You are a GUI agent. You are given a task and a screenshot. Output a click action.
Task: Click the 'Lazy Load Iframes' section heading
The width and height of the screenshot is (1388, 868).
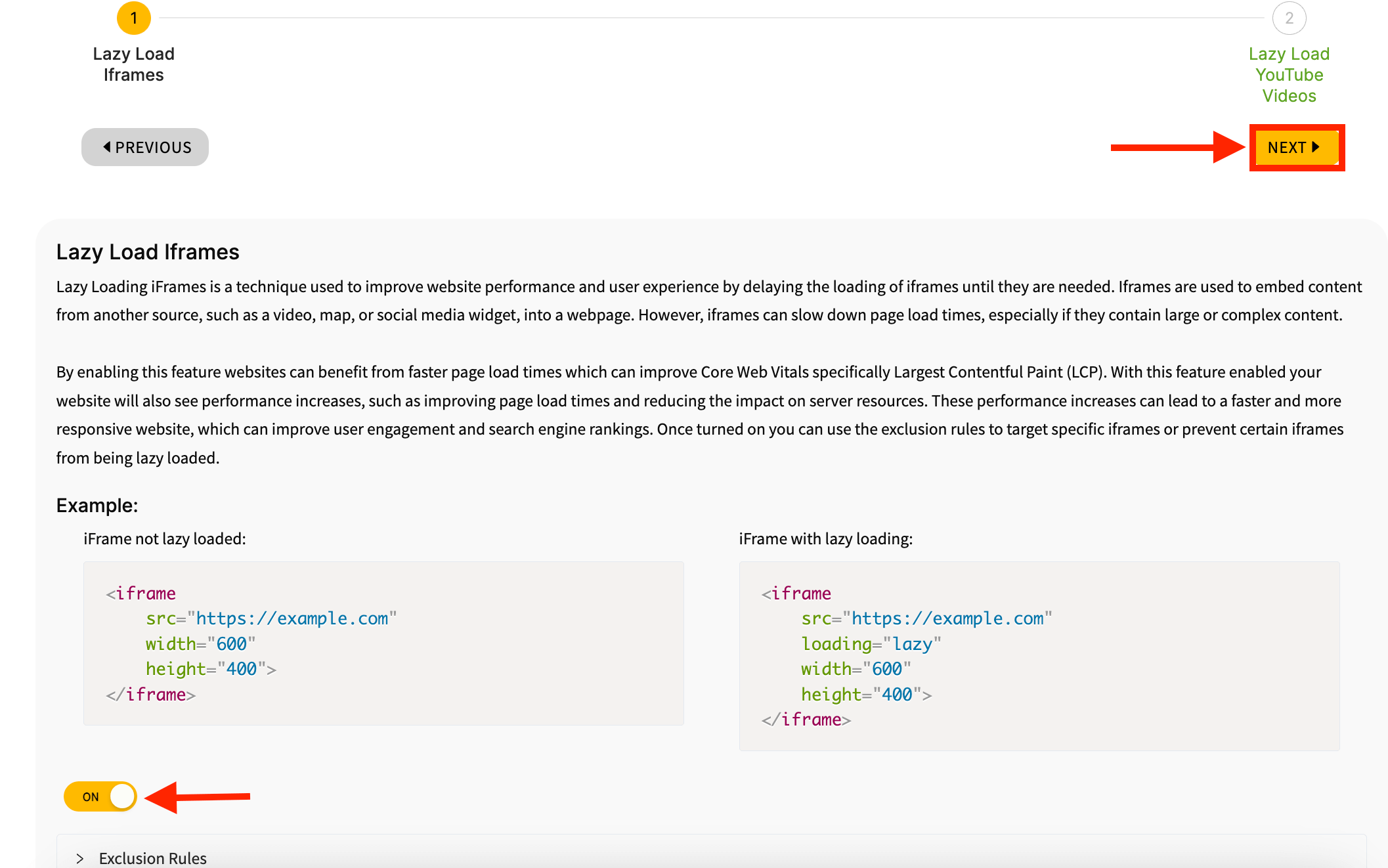point(148,252)
